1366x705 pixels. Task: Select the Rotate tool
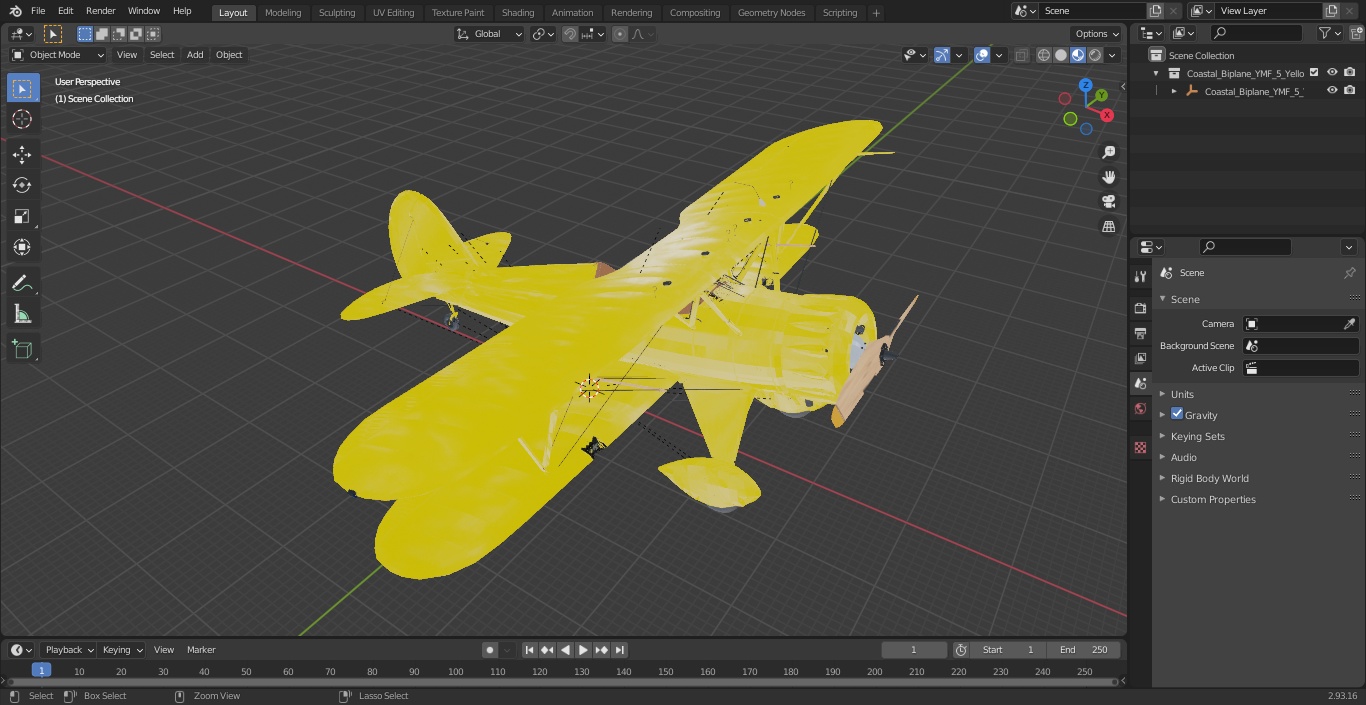(22, 185)
